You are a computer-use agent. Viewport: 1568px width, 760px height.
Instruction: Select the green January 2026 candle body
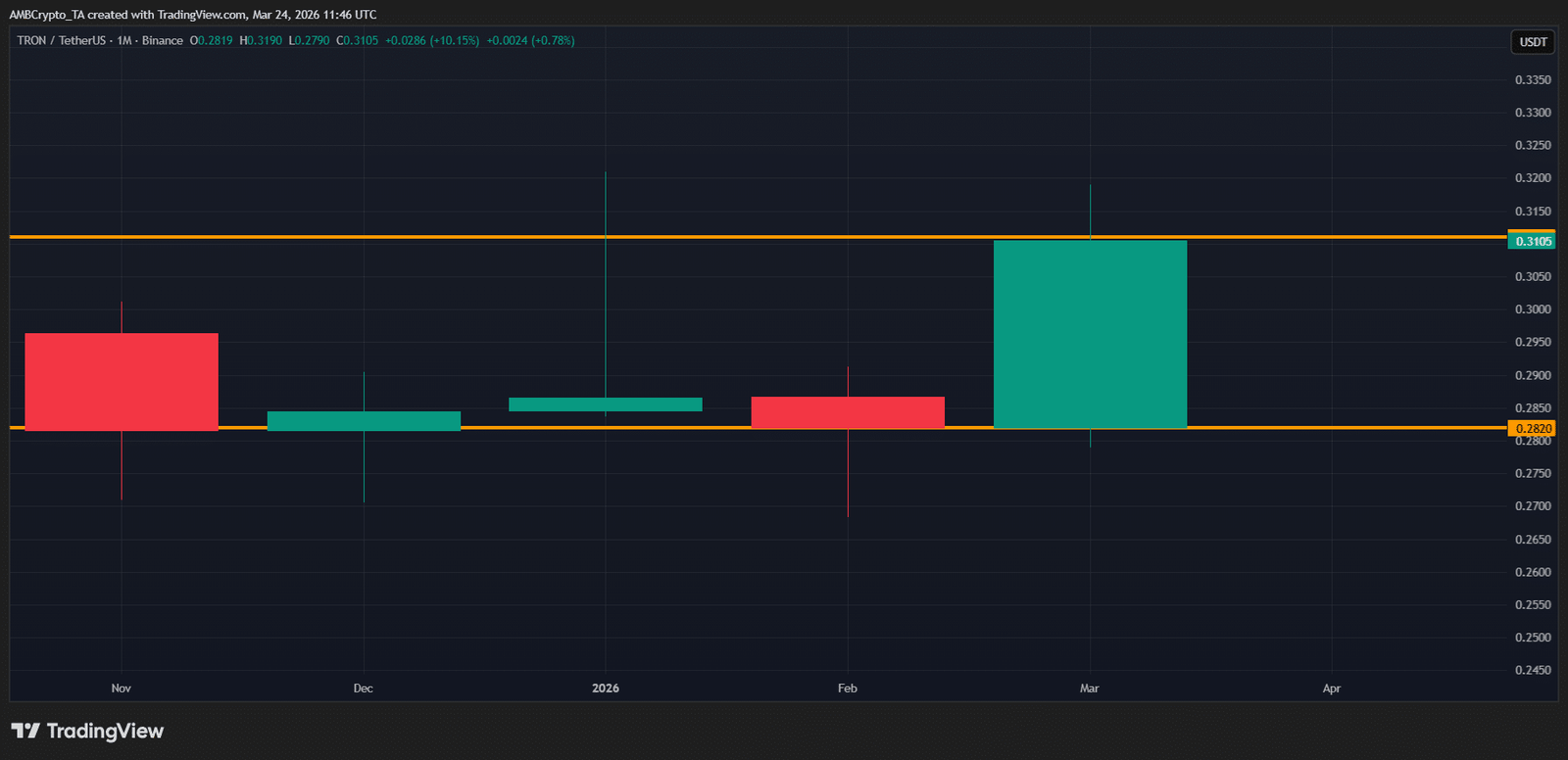tap(606, 404)
